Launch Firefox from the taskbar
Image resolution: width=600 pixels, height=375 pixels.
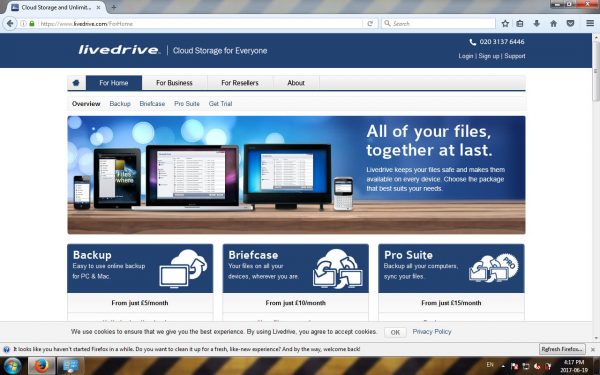pos(41,366)
